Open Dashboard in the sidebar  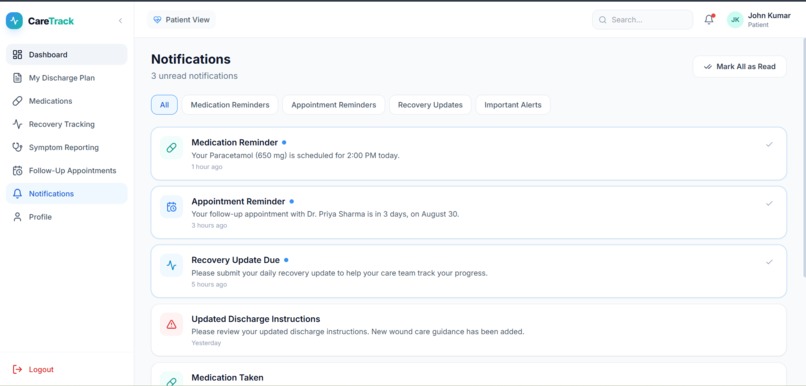pos(66,54)
